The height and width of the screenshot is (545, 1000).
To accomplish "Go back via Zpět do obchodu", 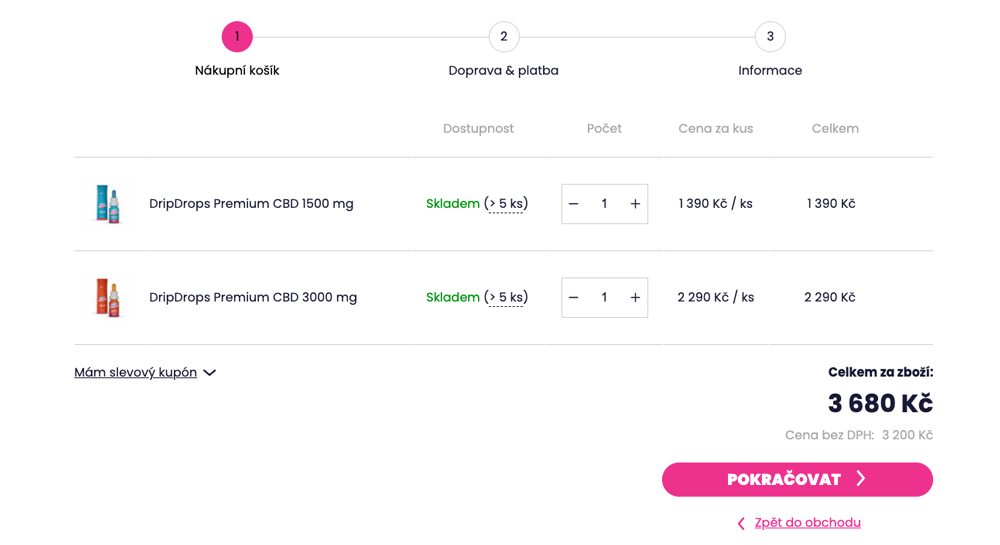I will [807, 523].
